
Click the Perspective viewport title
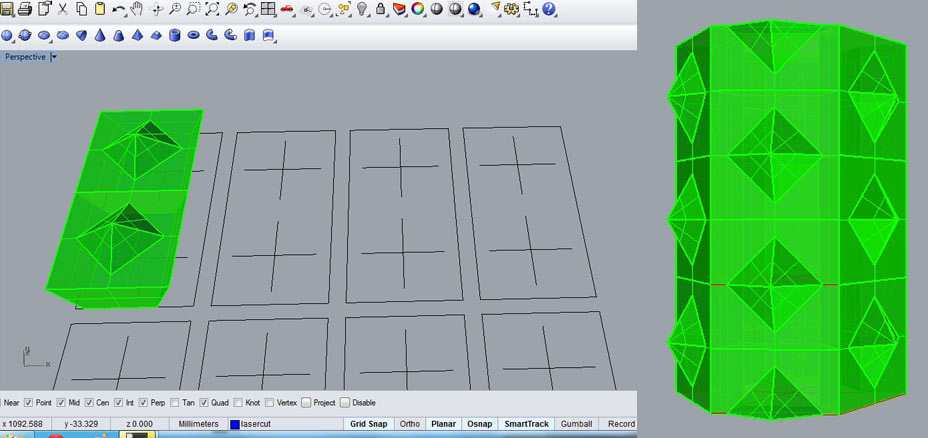tap(25, 57)
